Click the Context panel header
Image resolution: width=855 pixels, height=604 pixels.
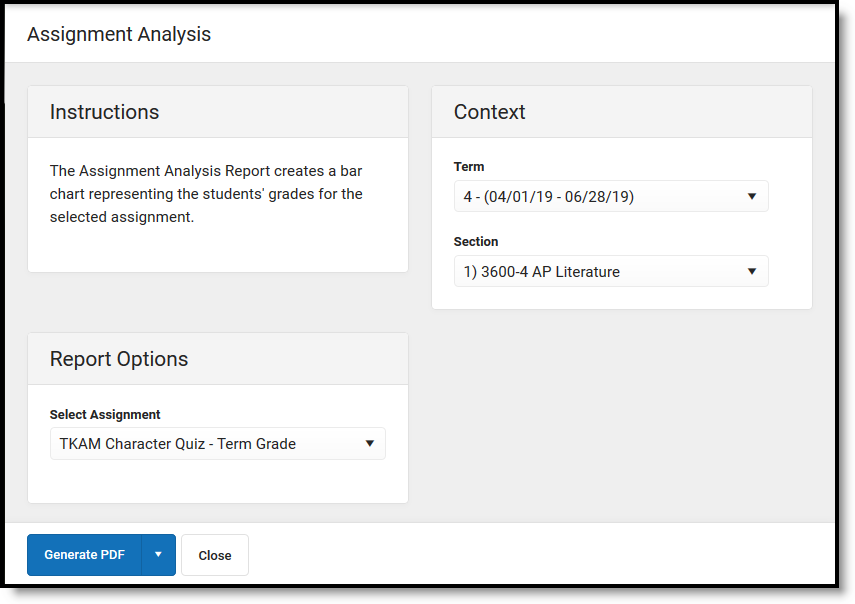pyautogui.click(x=490, y=112)
